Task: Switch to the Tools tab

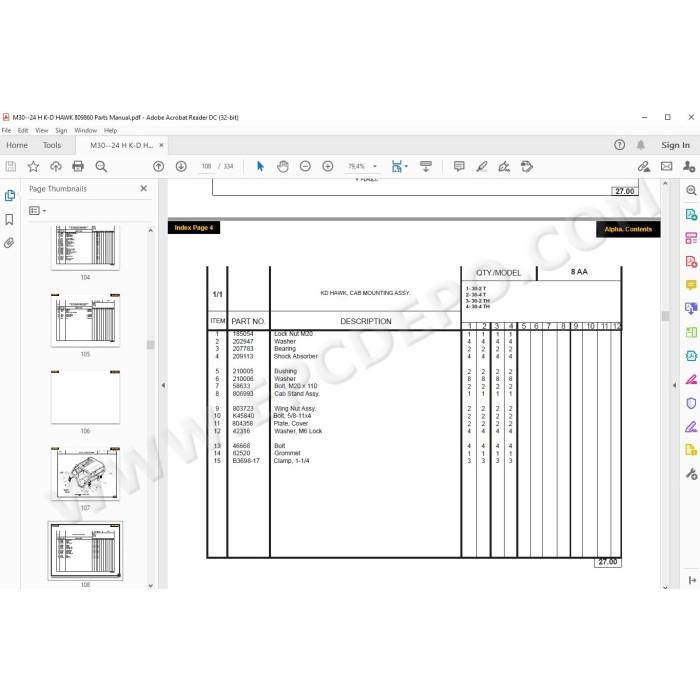Action: pyautogui.click(x=52, y=145)
